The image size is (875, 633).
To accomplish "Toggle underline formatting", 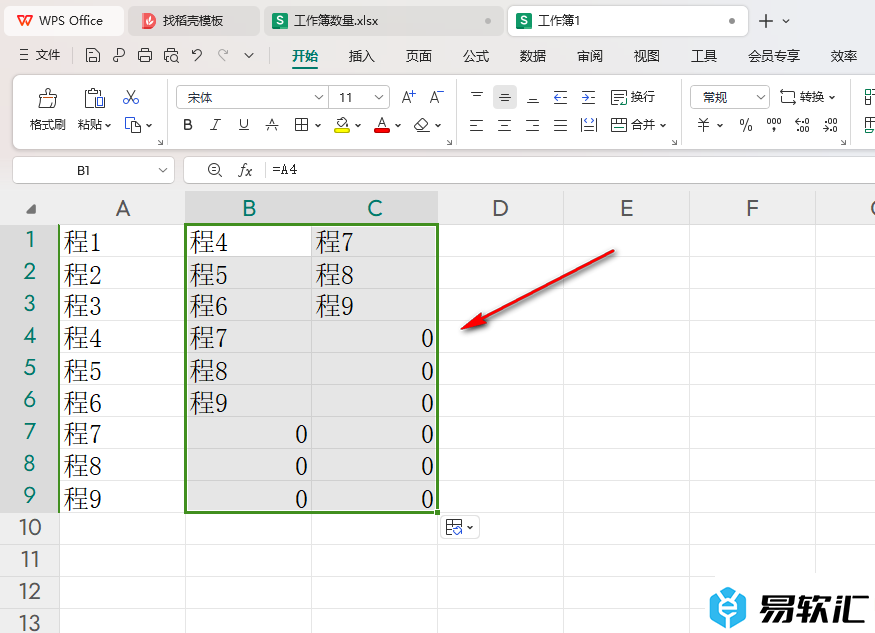I will [x=244, y=125].
